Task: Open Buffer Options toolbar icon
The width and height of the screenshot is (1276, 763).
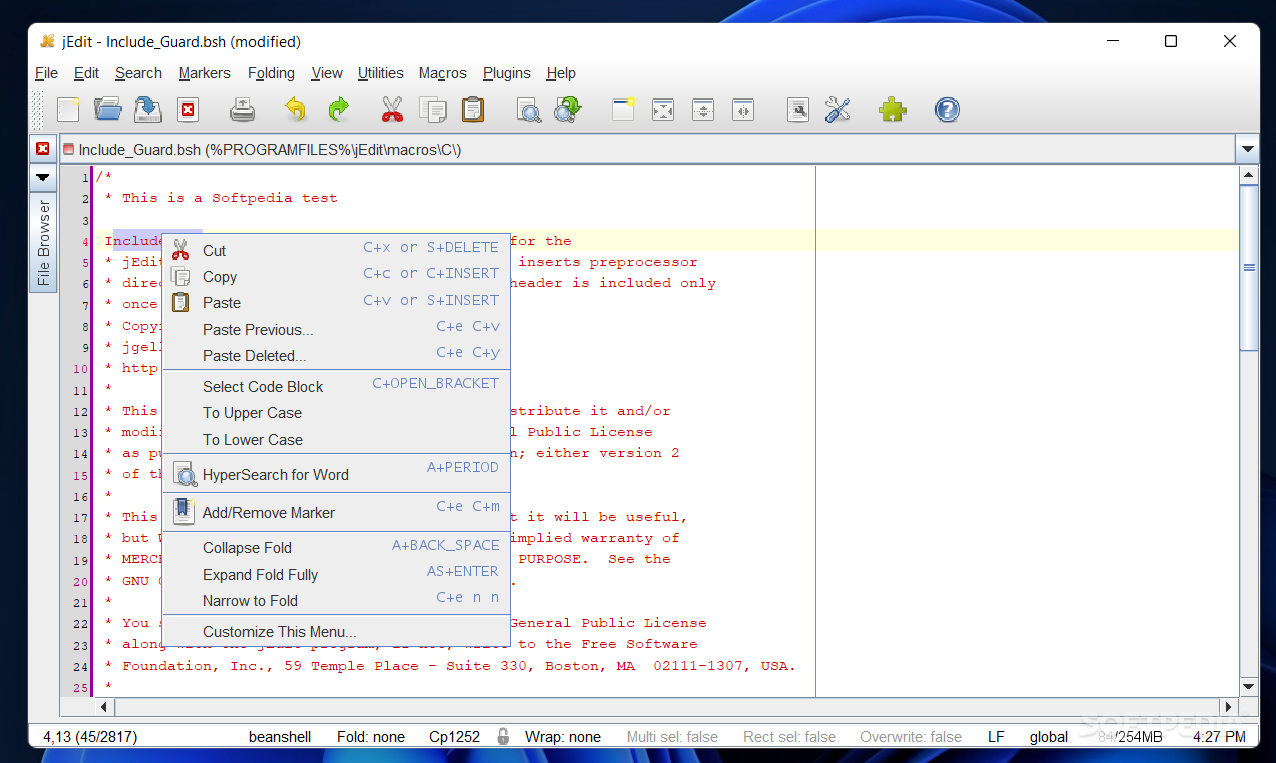Action: 798,110
